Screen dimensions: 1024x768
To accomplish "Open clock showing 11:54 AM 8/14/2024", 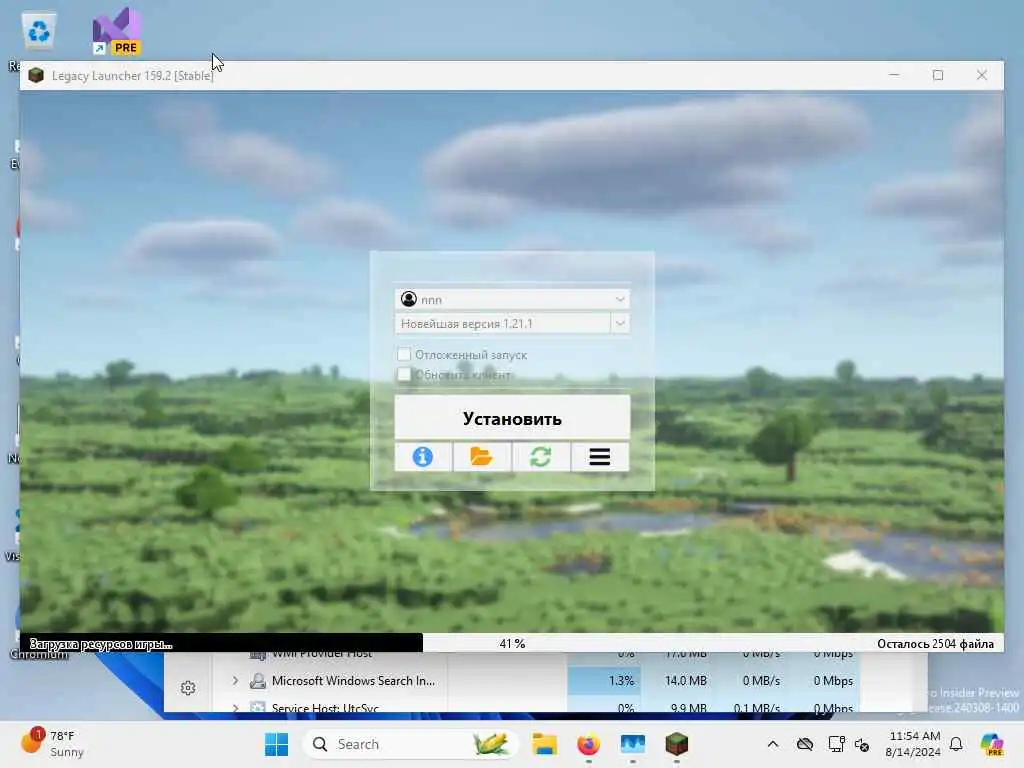I will click(x=912, y=744).
